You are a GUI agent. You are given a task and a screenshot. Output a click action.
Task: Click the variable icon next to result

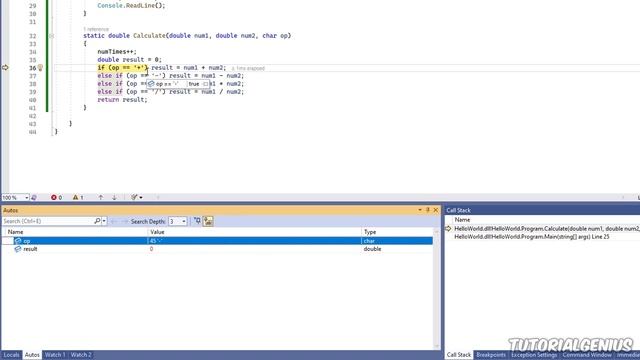point(18,249)
